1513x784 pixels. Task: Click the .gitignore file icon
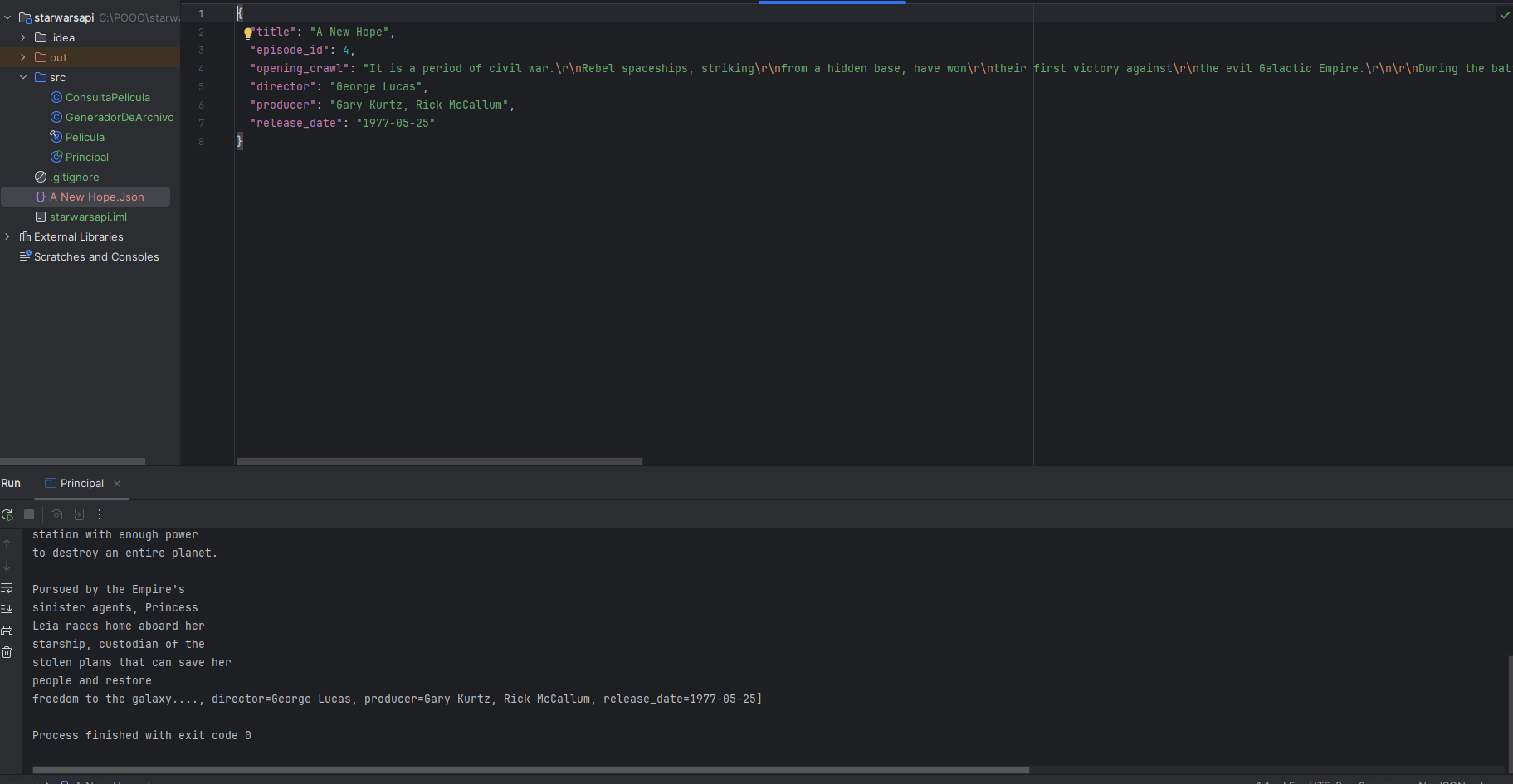pyautogui.click(x=41, y=177)
